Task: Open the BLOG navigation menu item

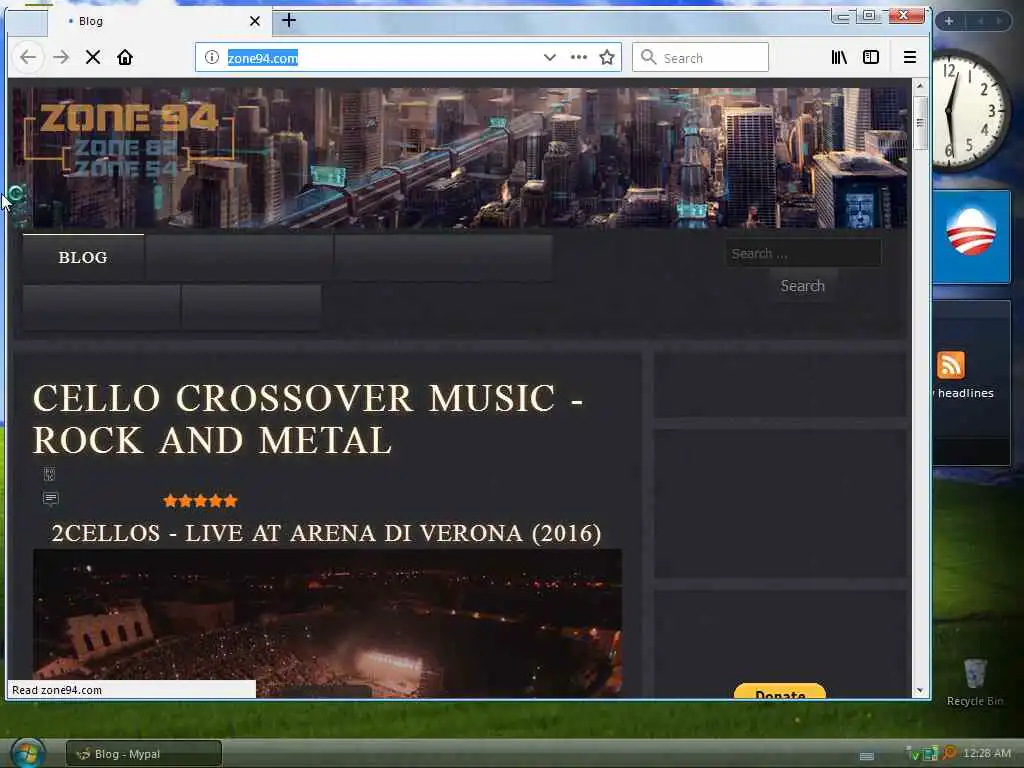Action: point(83,257)
